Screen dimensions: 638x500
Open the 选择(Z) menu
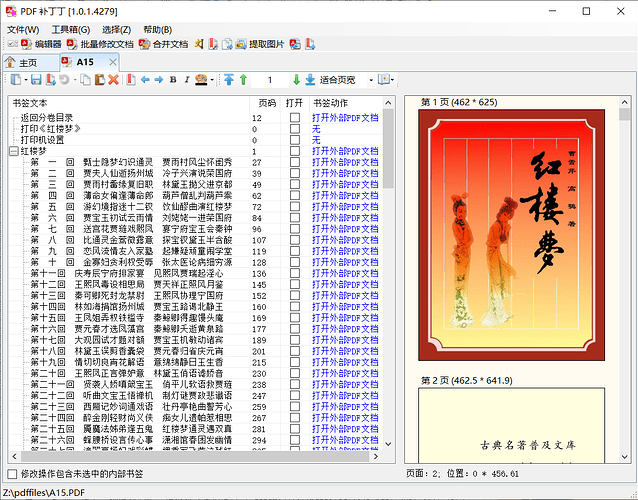tap(116, 30)
